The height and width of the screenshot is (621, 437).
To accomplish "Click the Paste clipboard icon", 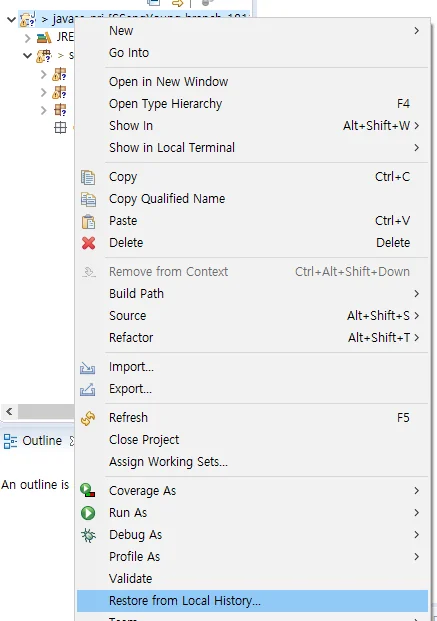I will [x=88, y=221].
